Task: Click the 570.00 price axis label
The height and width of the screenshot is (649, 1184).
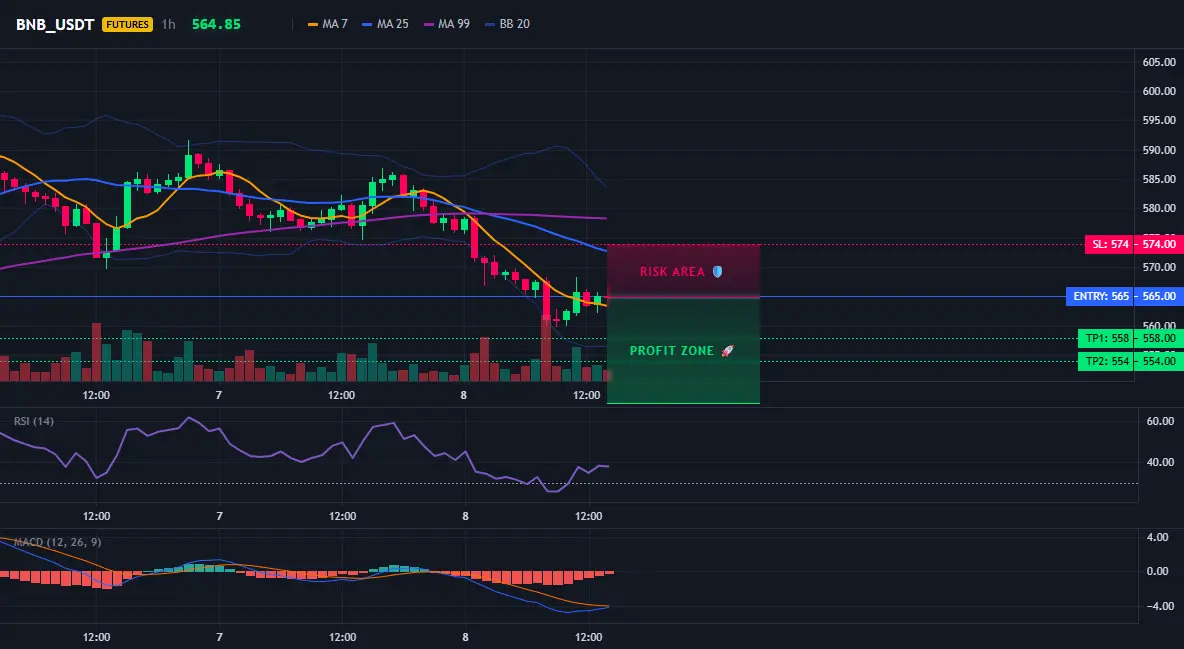Action: 1159,267
